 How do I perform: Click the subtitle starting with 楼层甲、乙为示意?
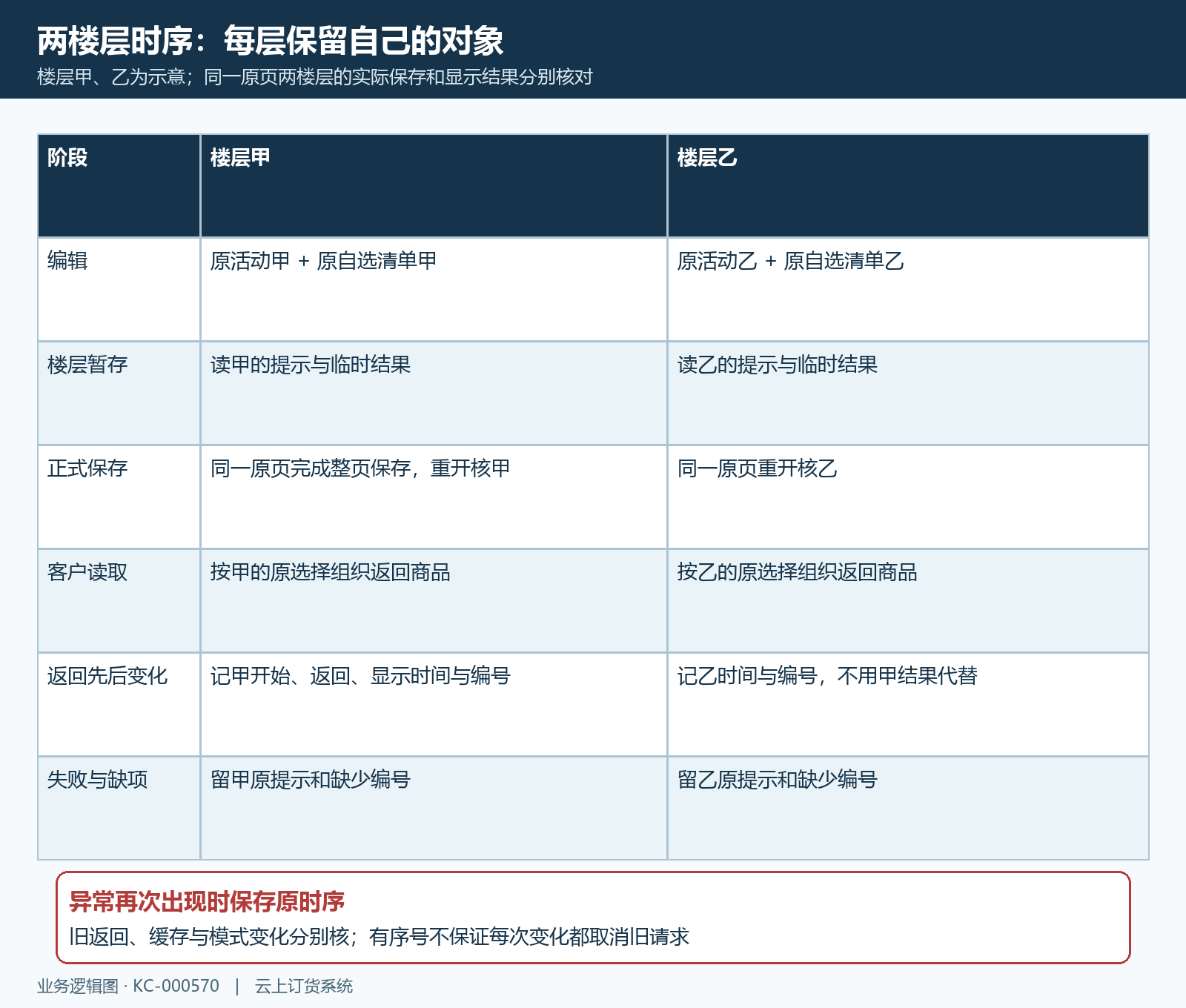(315, 77)
